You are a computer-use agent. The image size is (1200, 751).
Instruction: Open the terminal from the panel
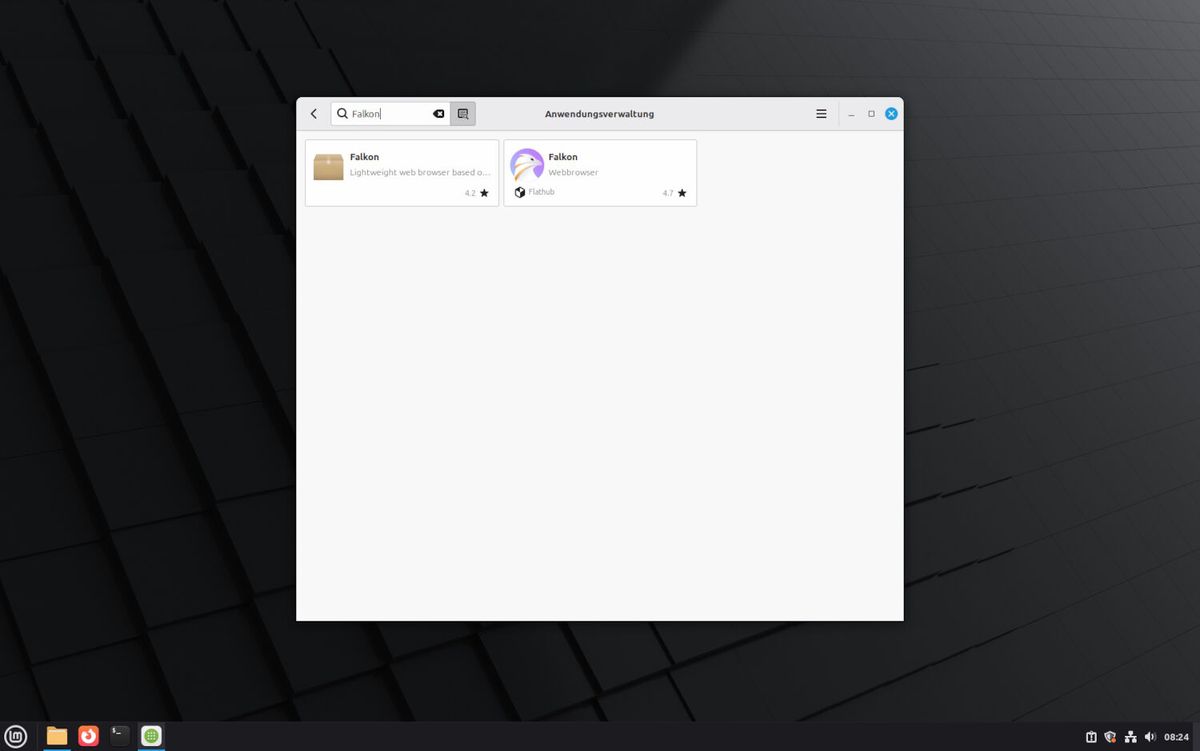(x=120, y=736)
